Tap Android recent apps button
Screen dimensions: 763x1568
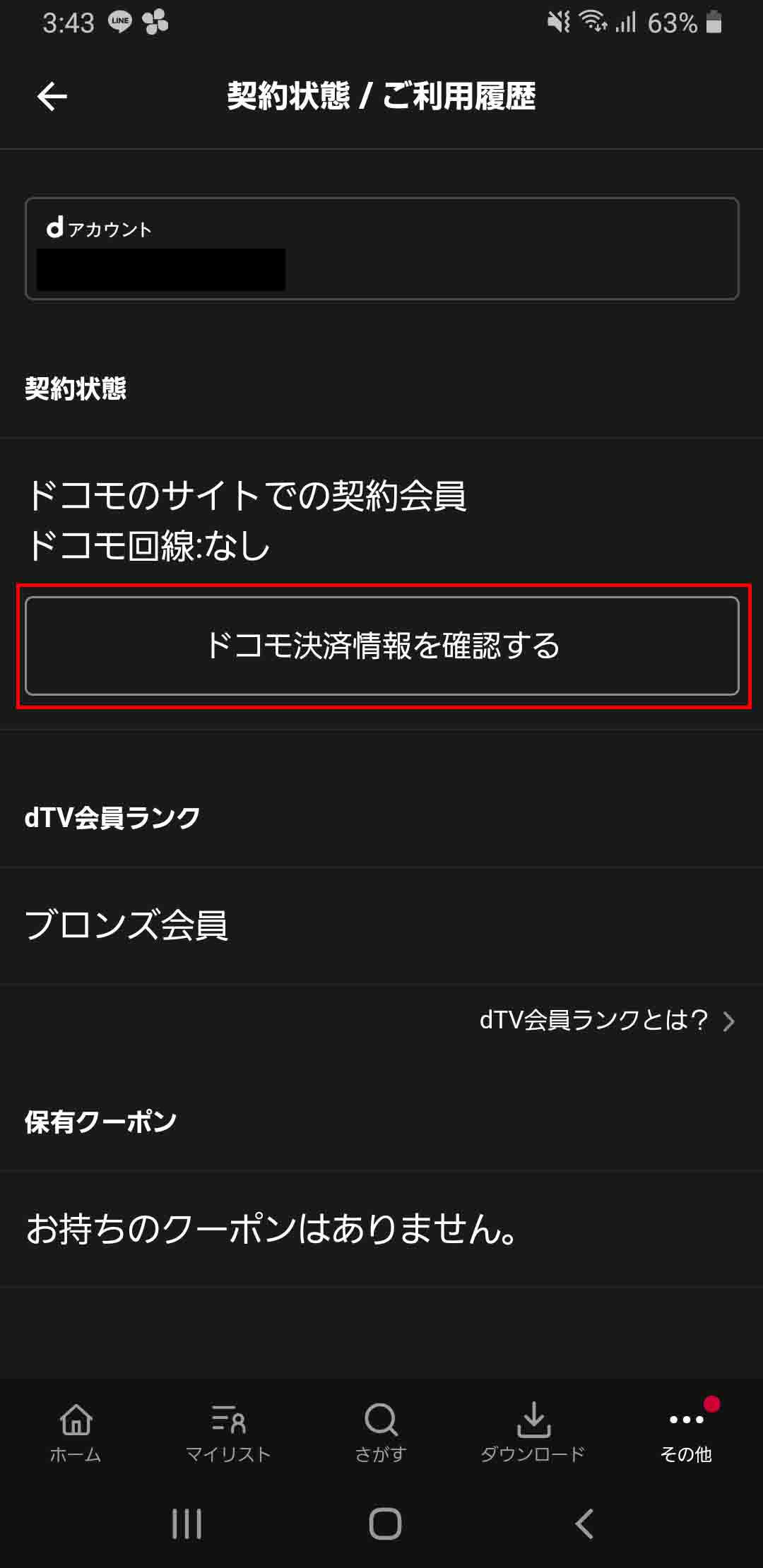(x=187, y=1524)
